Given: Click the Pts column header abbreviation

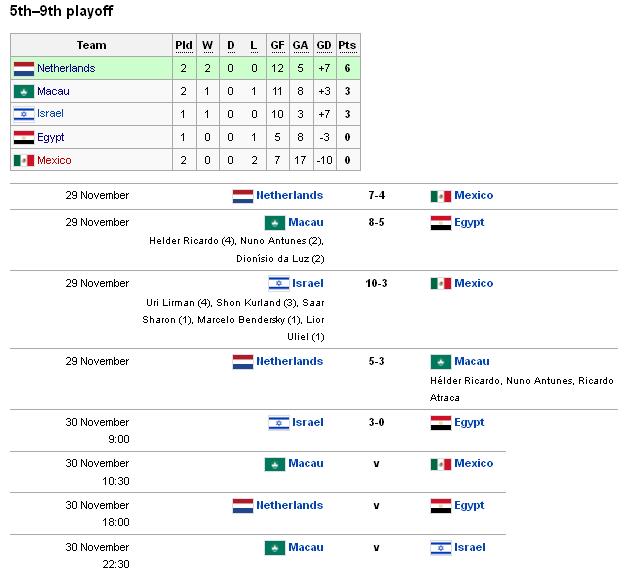Looking at the screenshot, I should [x=347, y=45].
